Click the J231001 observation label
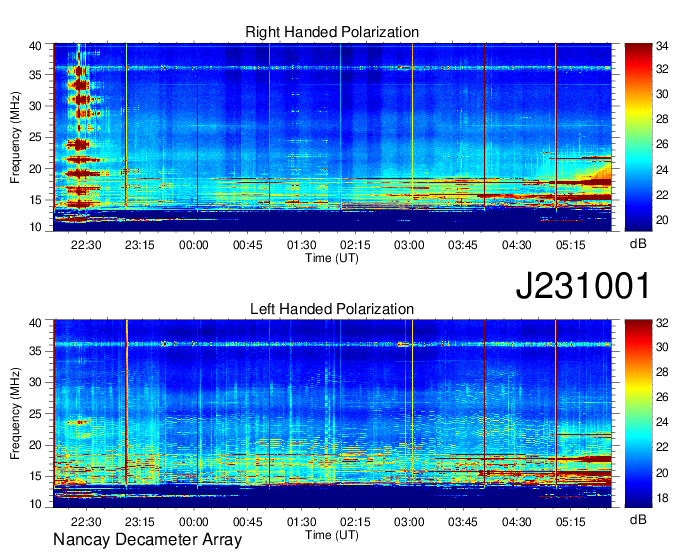 [x=583, y=286]
